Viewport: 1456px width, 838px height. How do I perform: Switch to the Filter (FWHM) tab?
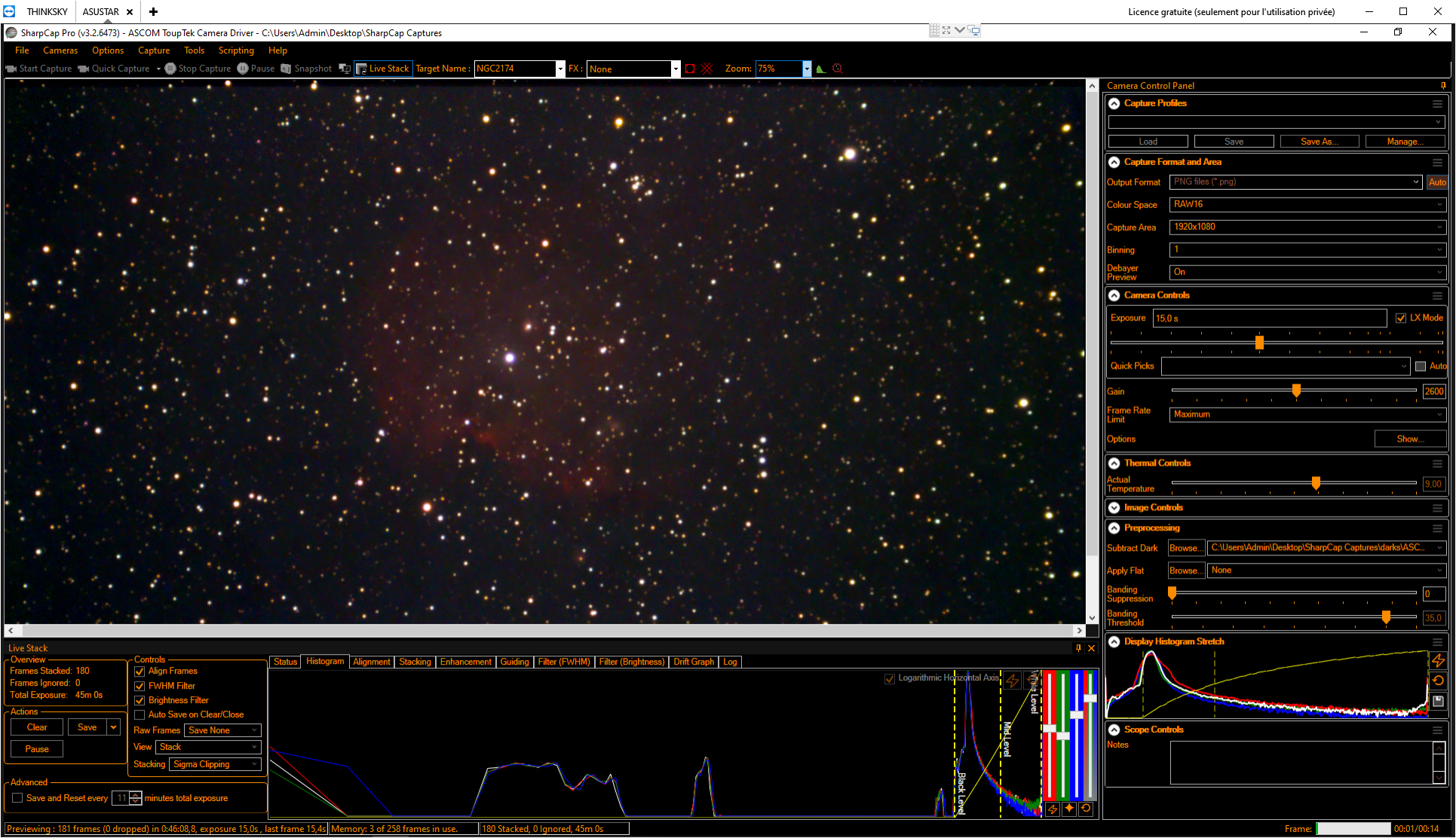pos(563,662)
